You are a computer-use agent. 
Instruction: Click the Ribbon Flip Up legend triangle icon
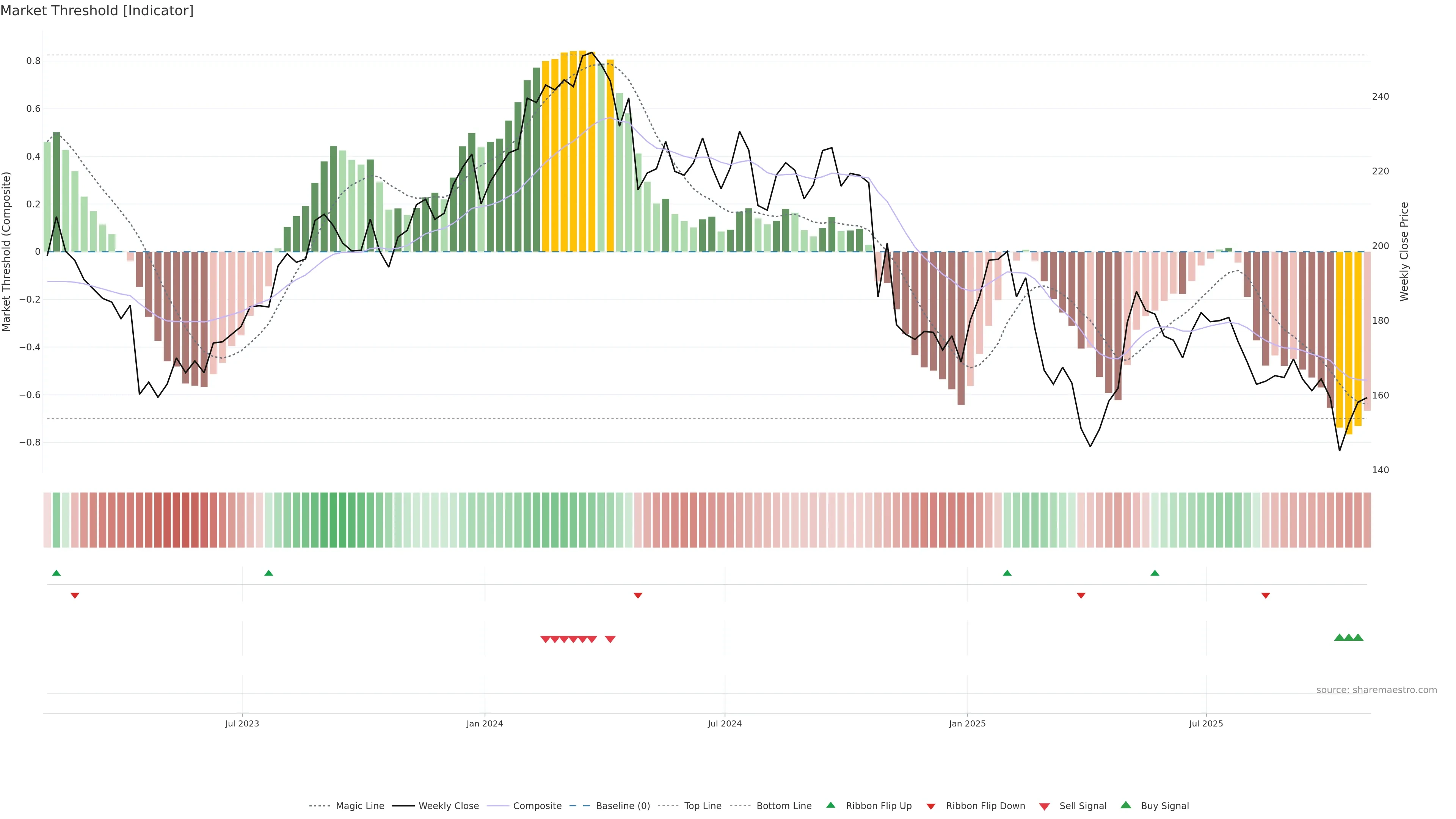830,805
